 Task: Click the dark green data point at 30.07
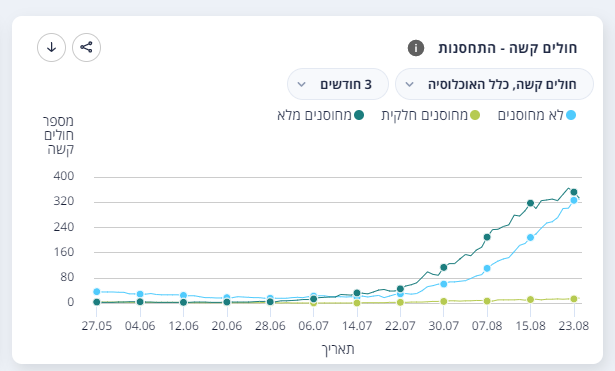click(444, 267)
